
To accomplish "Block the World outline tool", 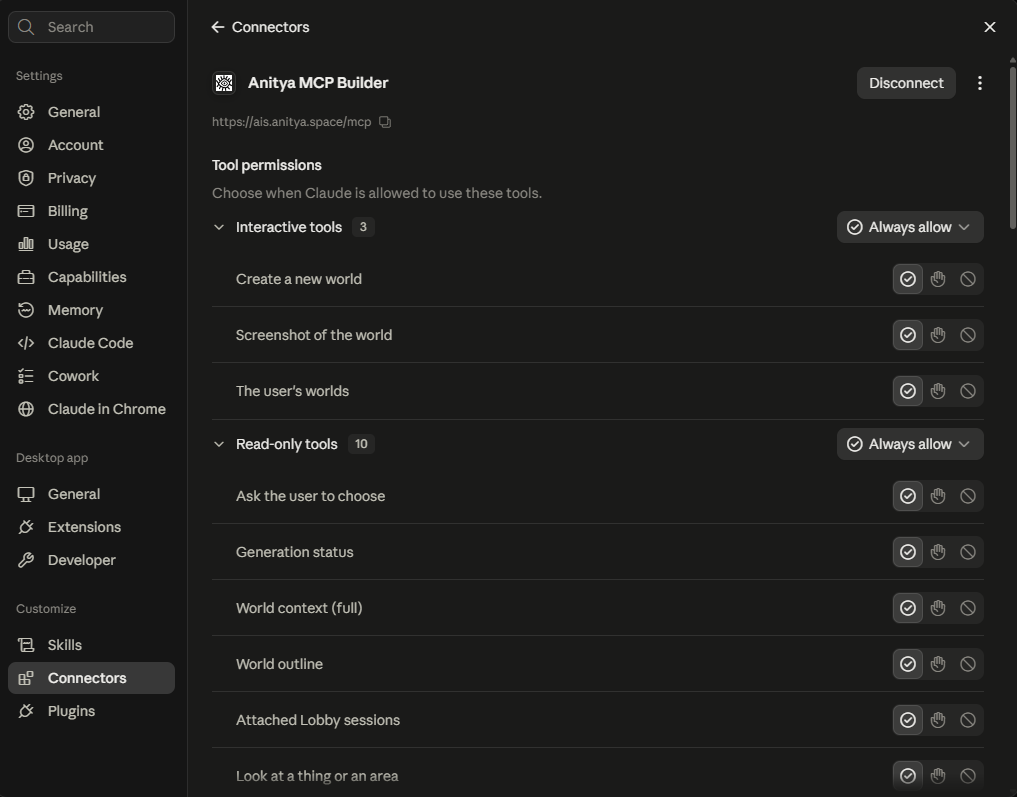I will point(968,664).
